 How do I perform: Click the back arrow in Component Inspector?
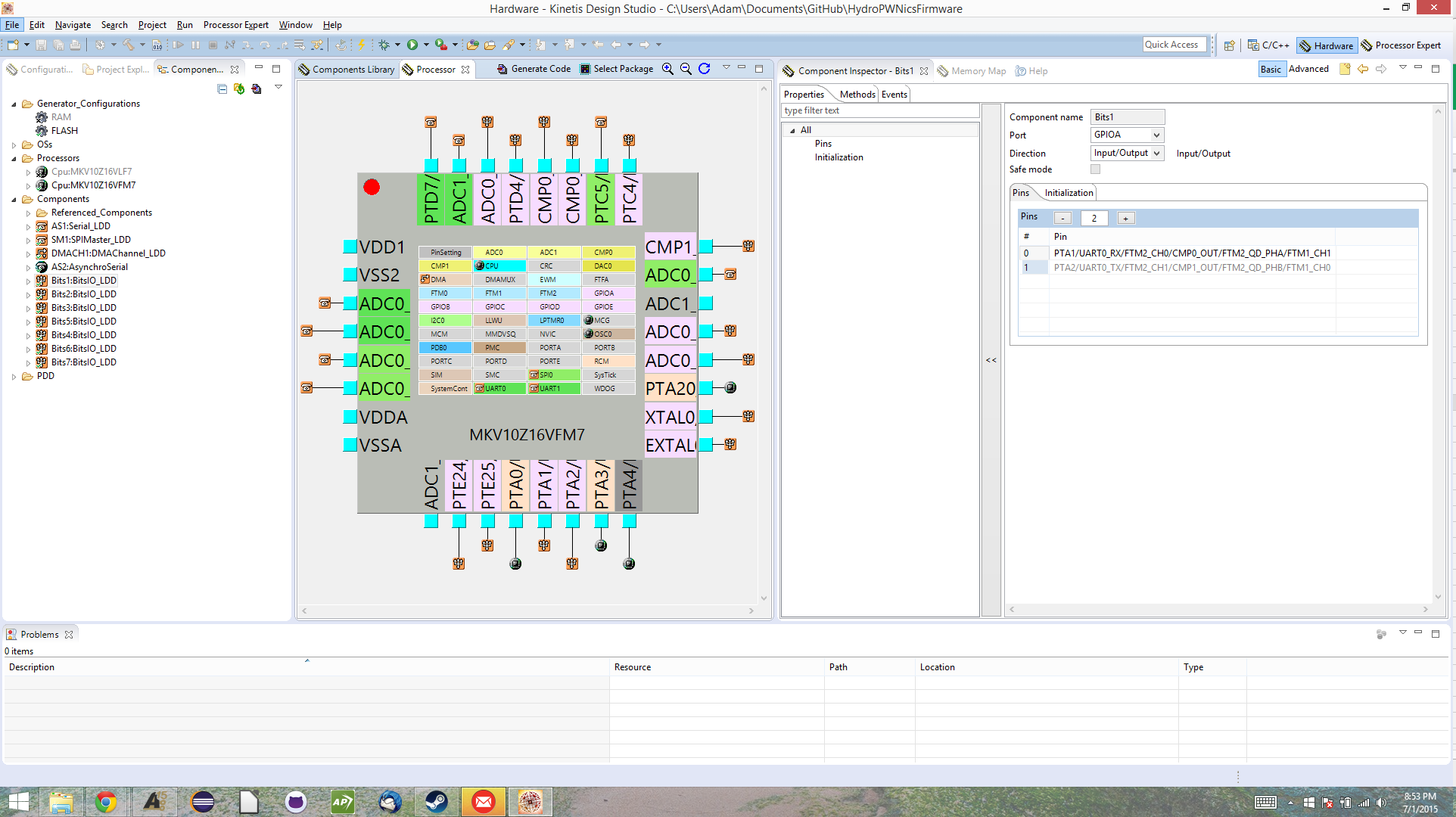coord(1363,69)
